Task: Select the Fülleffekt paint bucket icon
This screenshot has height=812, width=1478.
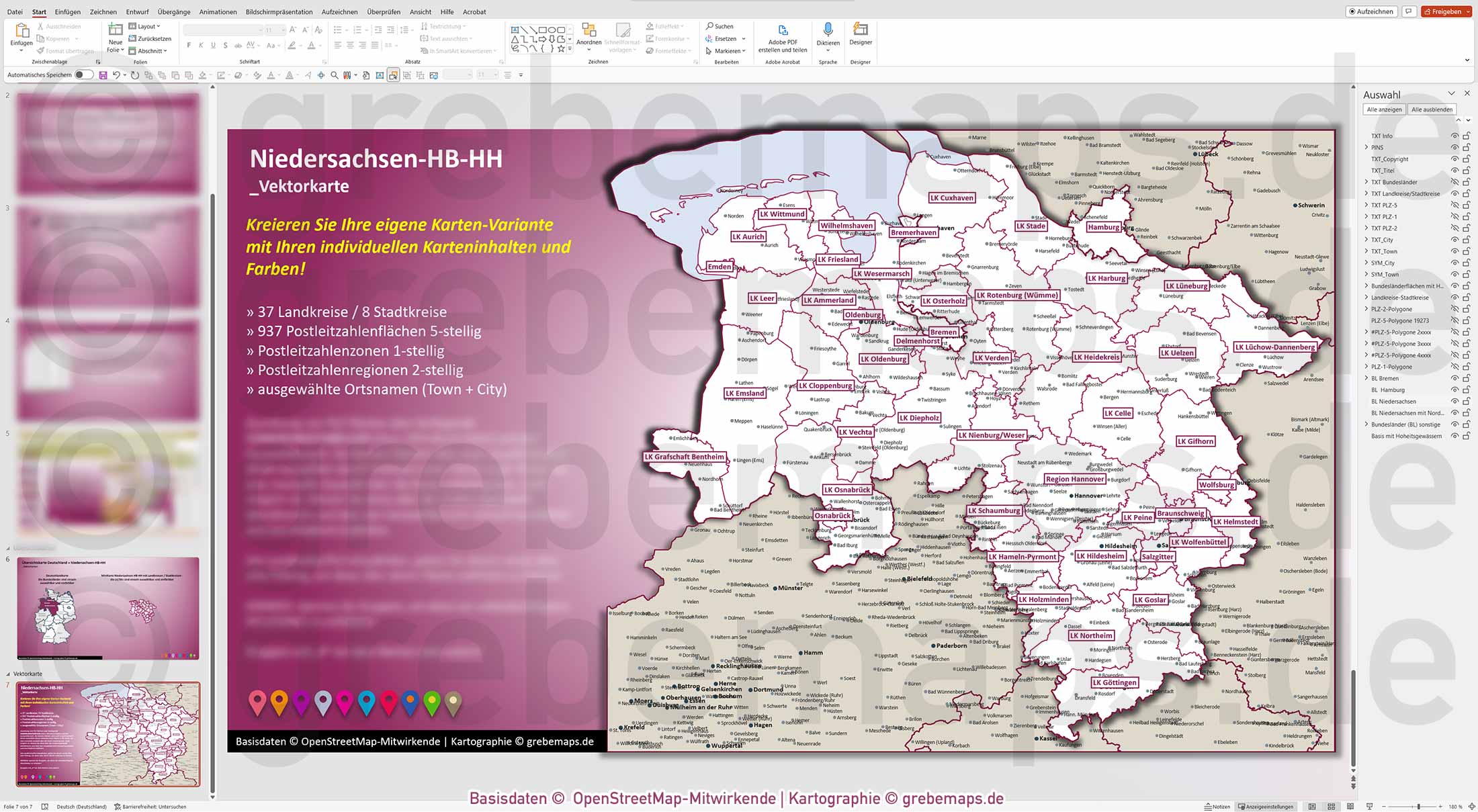Action: pyautogui.click(x=649, y=26)
